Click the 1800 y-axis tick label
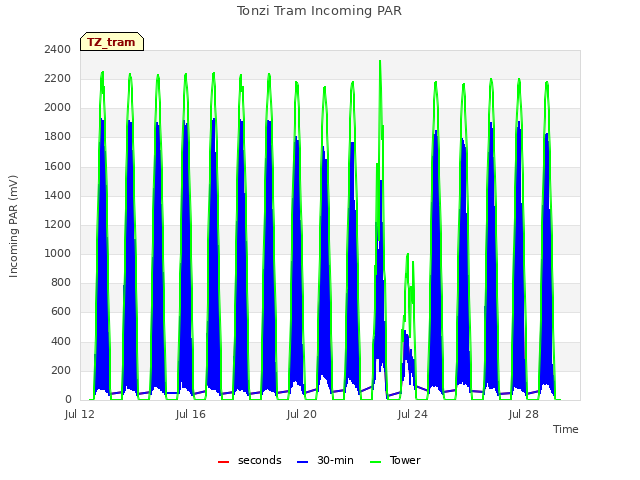The height and width of the screenshot is (480, 640). [x=58, y=137]
